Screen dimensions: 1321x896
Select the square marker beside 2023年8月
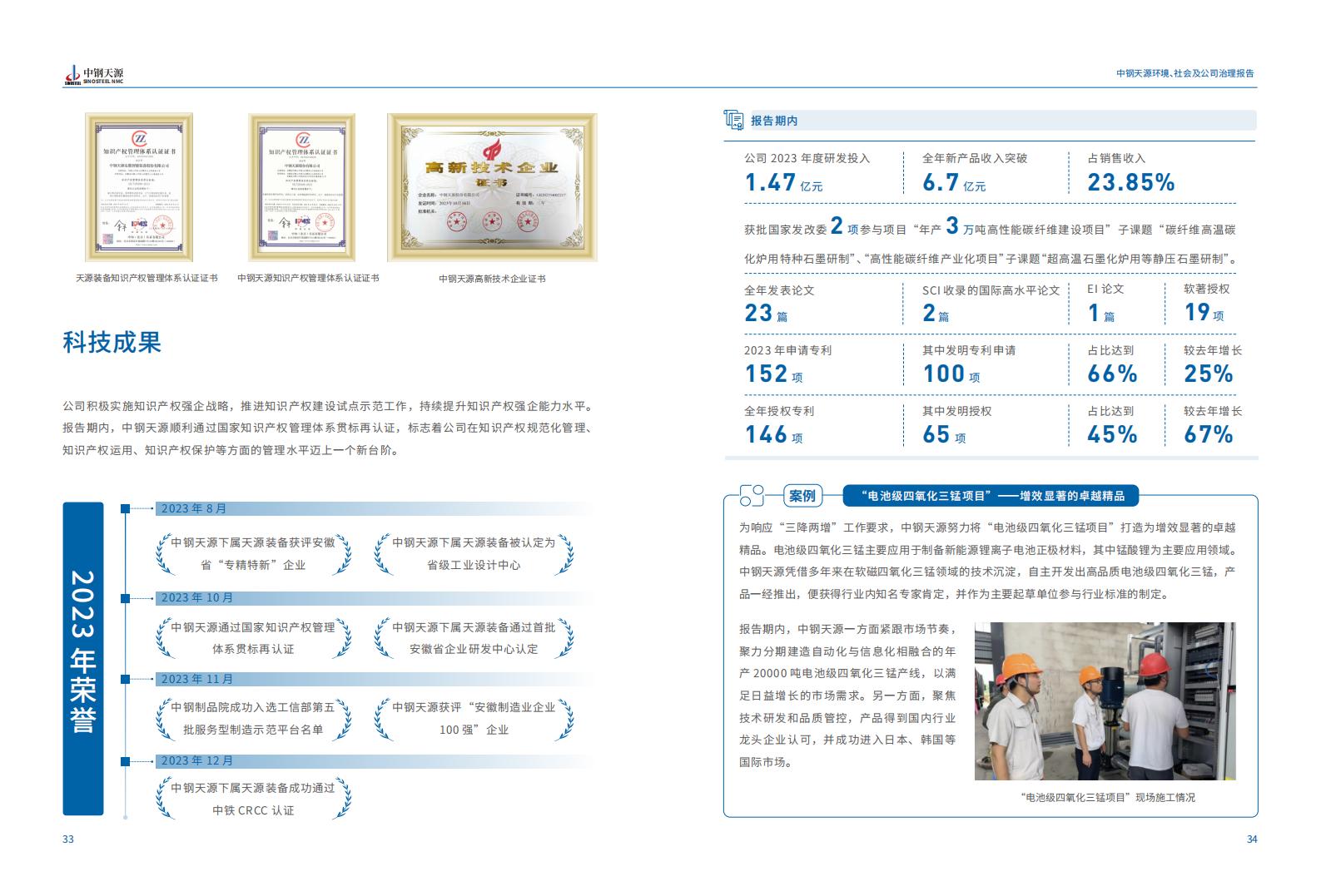125,508
